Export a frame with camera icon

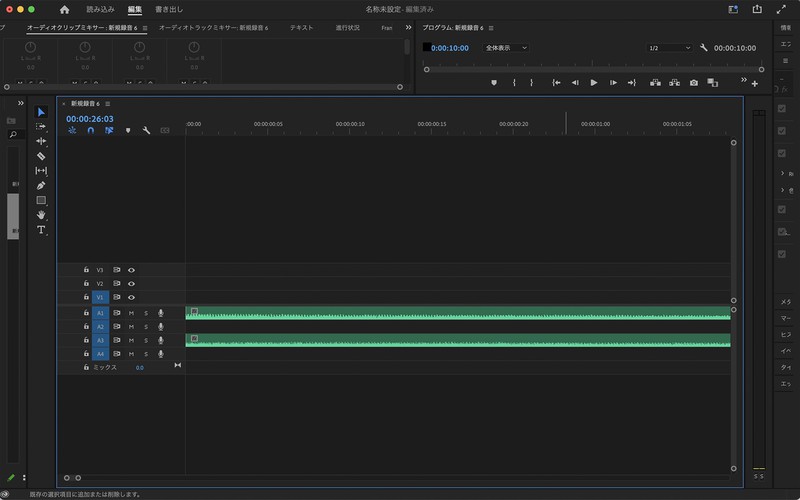pyautogui.click(x=694, y=83)
